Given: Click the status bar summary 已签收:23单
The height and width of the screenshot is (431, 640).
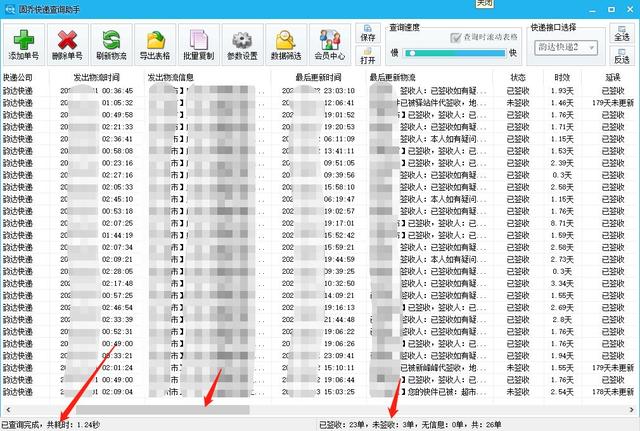Looking at the screenshot, I should [x=342, y=425].
